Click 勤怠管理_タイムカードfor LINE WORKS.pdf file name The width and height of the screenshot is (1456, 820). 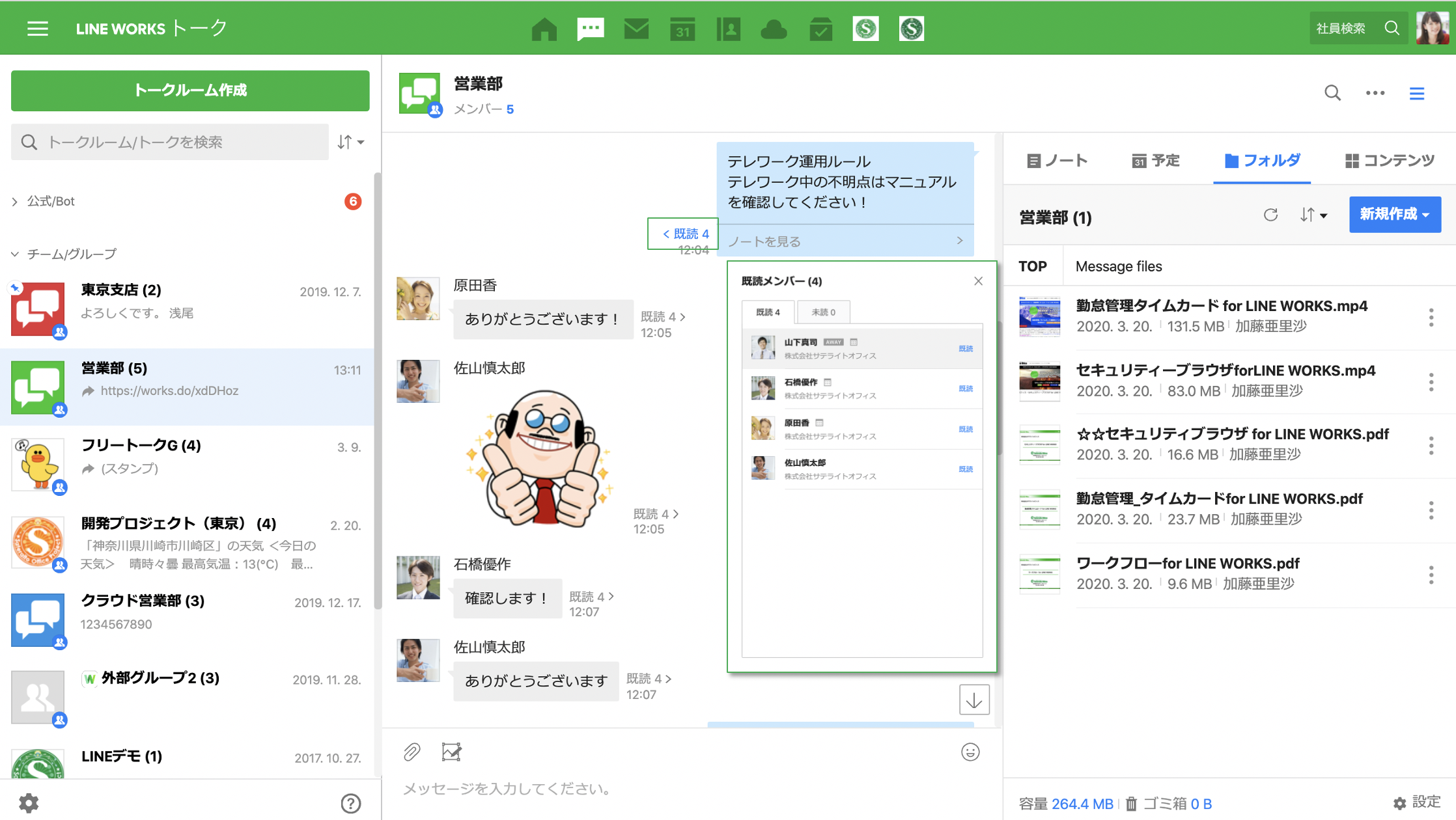coord(1219,499)
